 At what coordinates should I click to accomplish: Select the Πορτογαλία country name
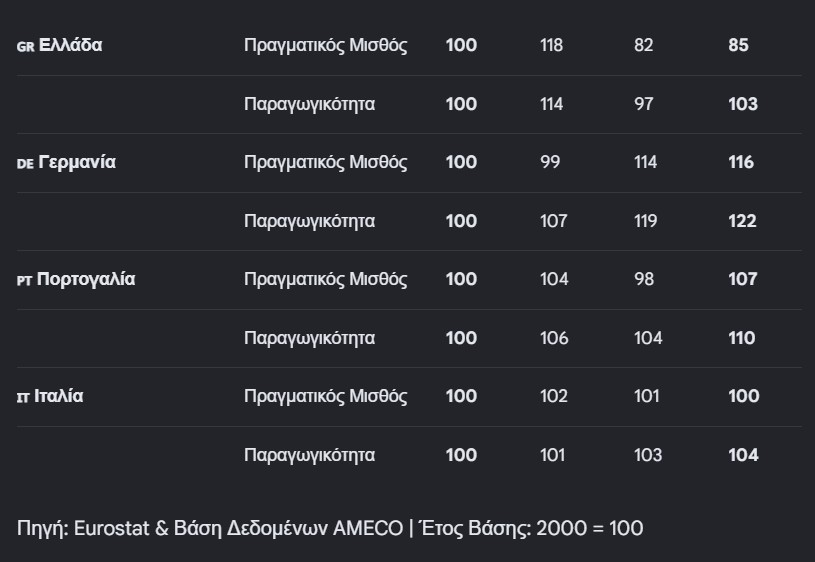86,279
